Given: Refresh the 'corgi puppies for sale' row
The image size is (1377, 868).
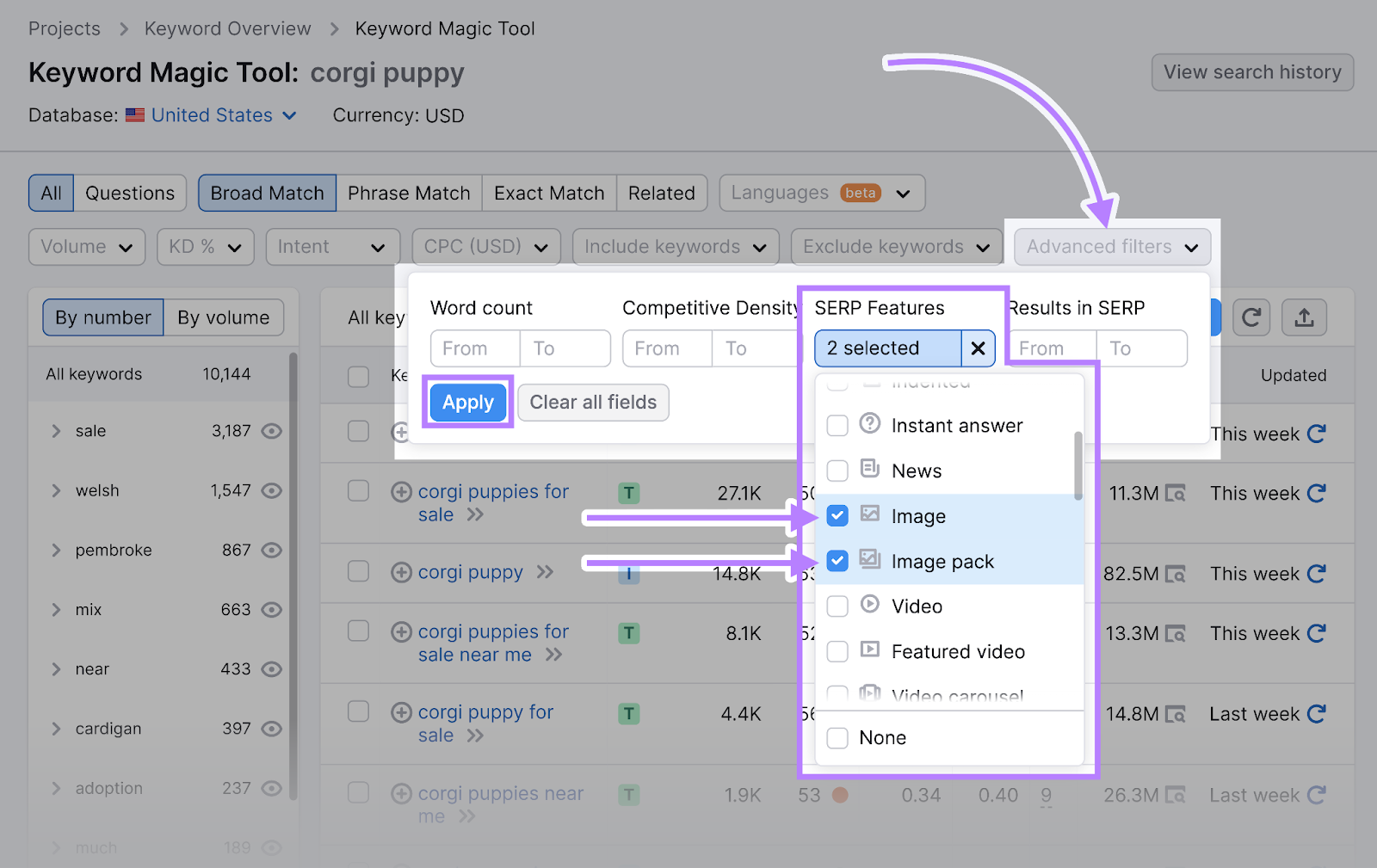Looking at the screenshot, I should 1316,493.
